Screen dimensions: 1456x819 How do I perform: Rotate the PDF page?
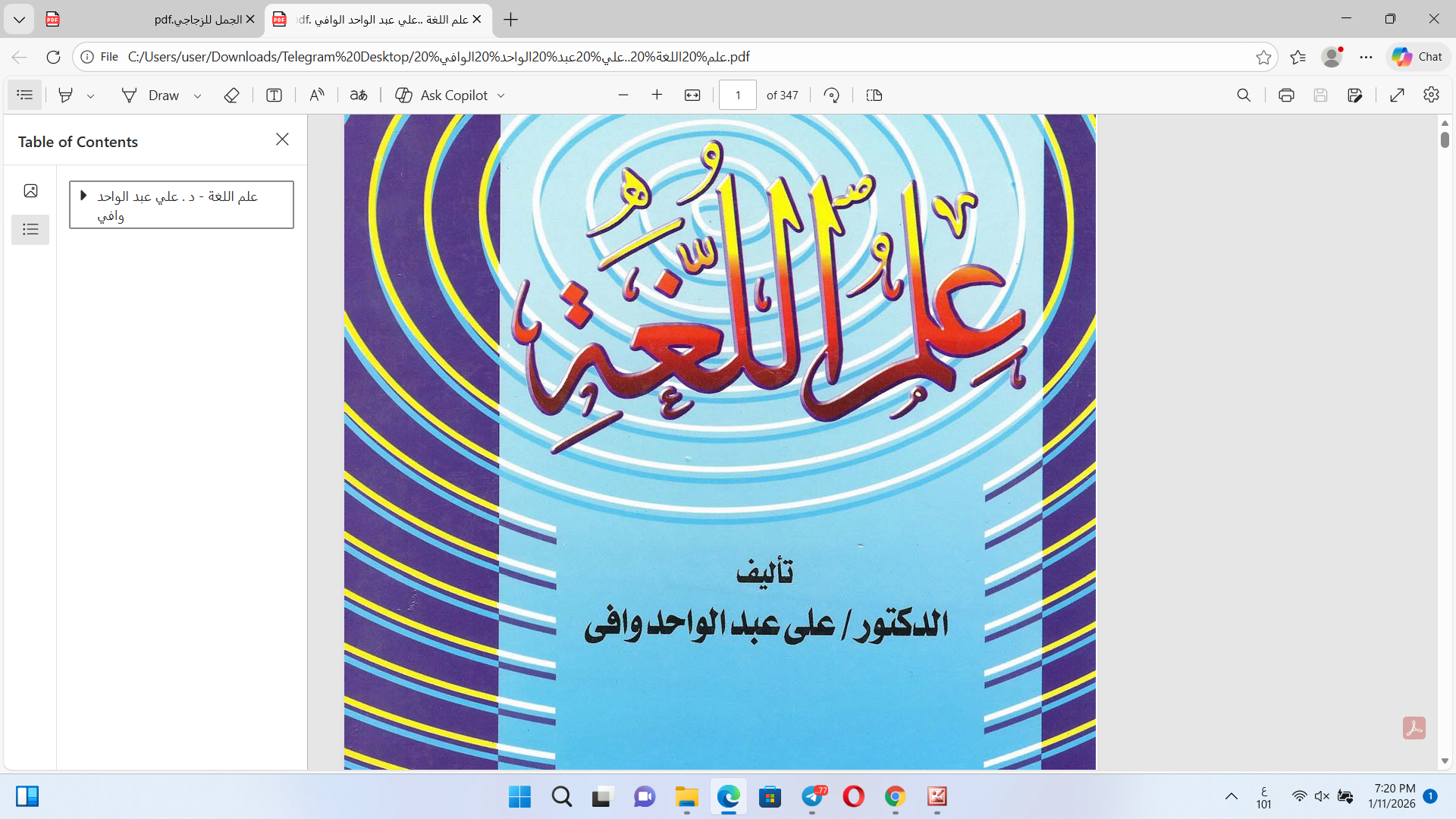coord(832,95)
